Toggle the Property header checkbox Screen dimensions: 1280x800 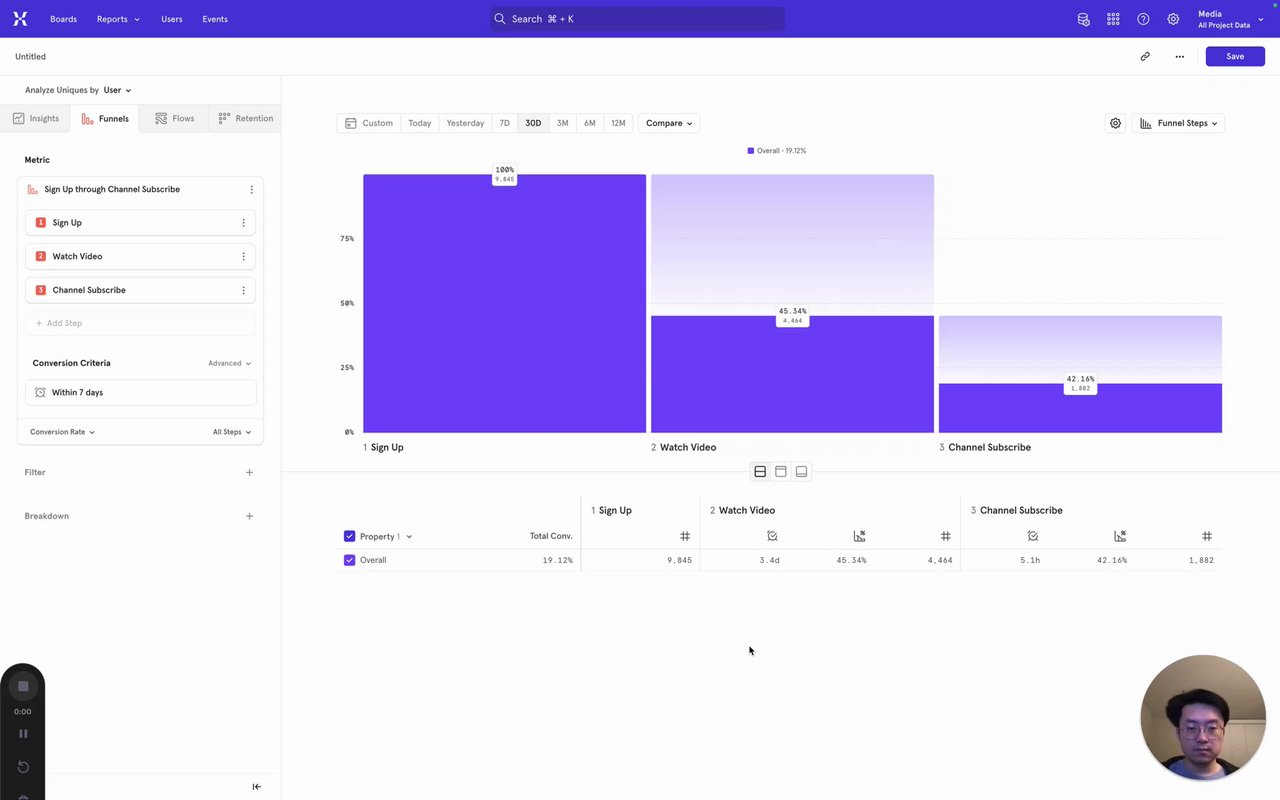click(x=349, y=536)
